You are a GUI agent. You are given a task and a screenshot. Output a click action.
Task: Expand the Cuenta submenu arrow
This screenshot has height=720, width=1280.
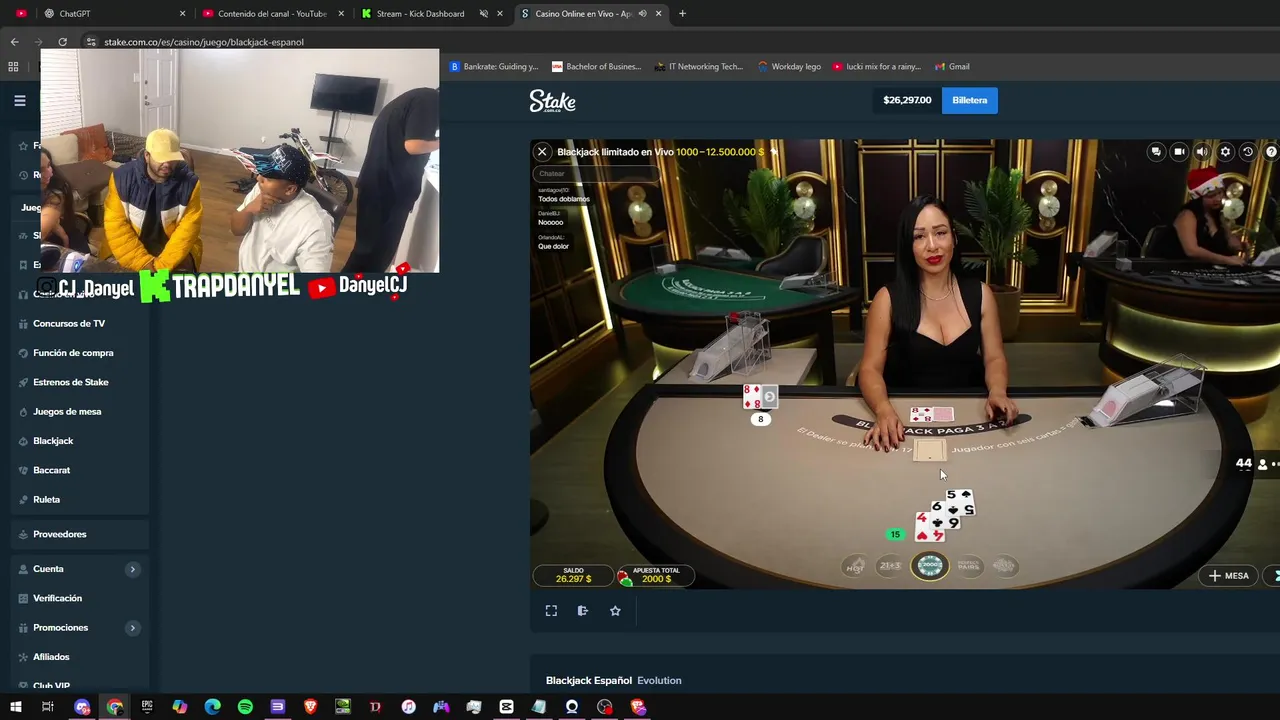pos(132,569)
